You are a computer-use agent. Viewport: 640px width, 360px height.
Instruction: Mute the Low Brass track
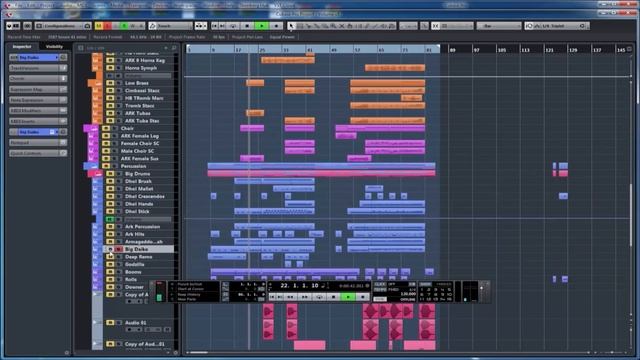110,83
